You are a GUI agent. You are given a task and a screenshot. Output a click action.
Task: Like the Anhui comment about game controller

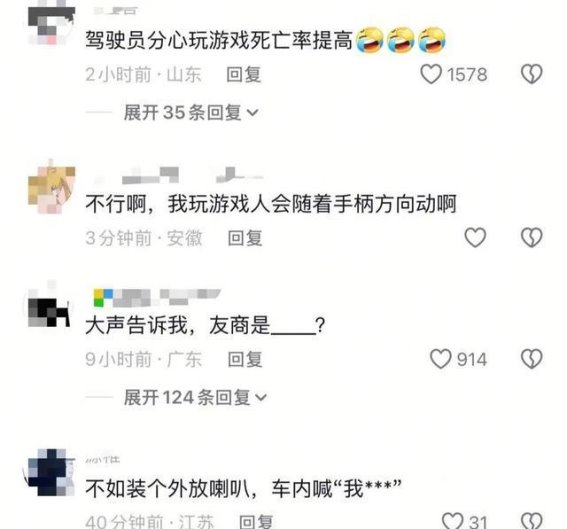pyautogui.click(x=475, y=238)
